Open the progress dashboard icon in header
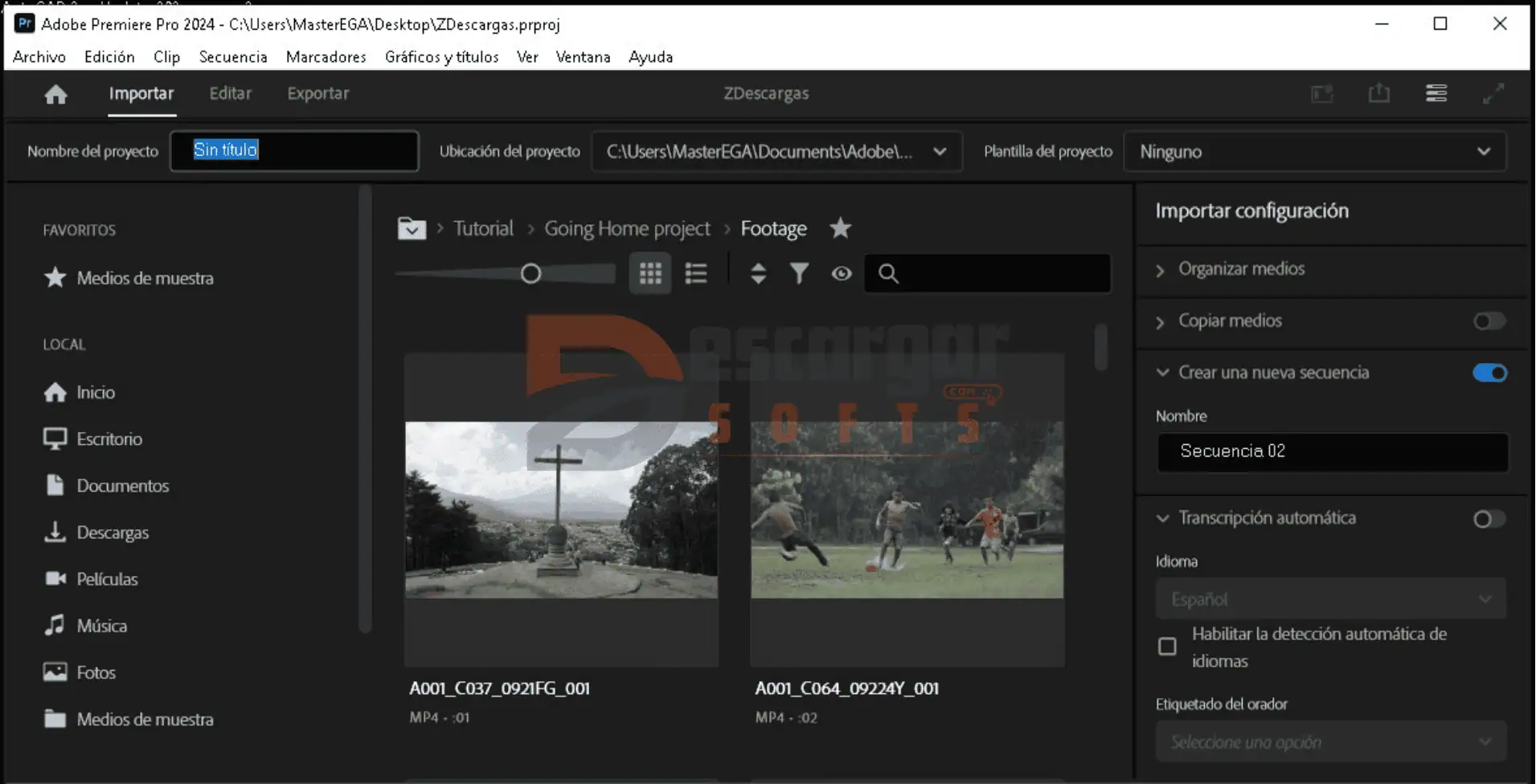Viewport: 1536px width, 784px height. (x=1322, y=93)
